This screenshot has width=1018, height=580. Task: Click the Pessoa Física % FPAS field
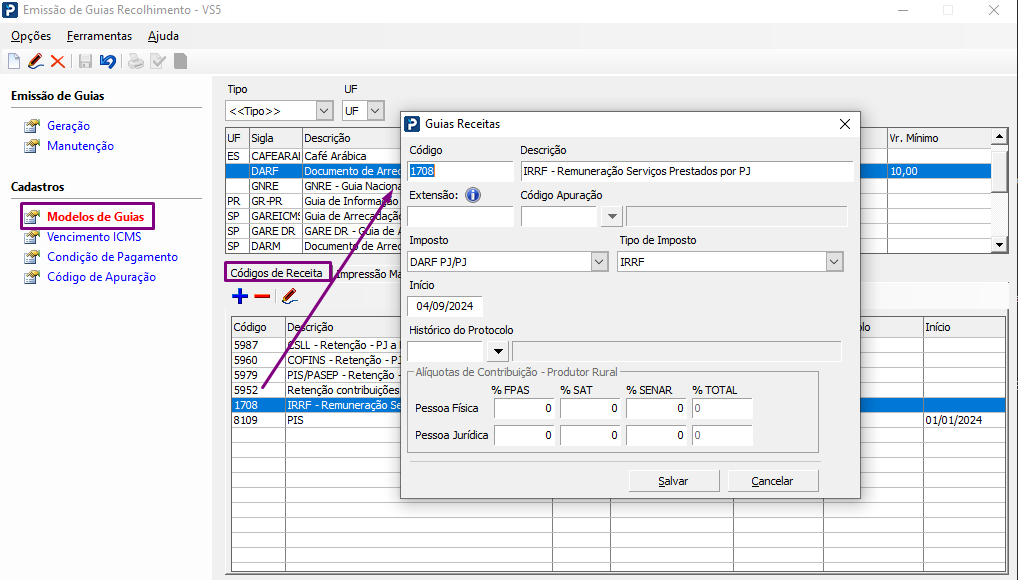(x=524, y=409)
